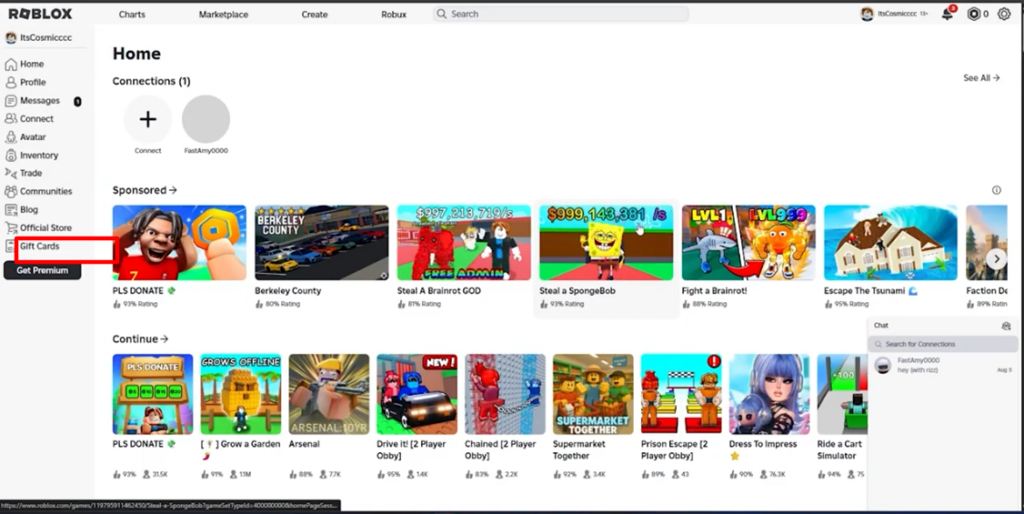Click the chat window options icon
The image size is (1024, 514).
pyautogui.click(x=1006, y=325)
